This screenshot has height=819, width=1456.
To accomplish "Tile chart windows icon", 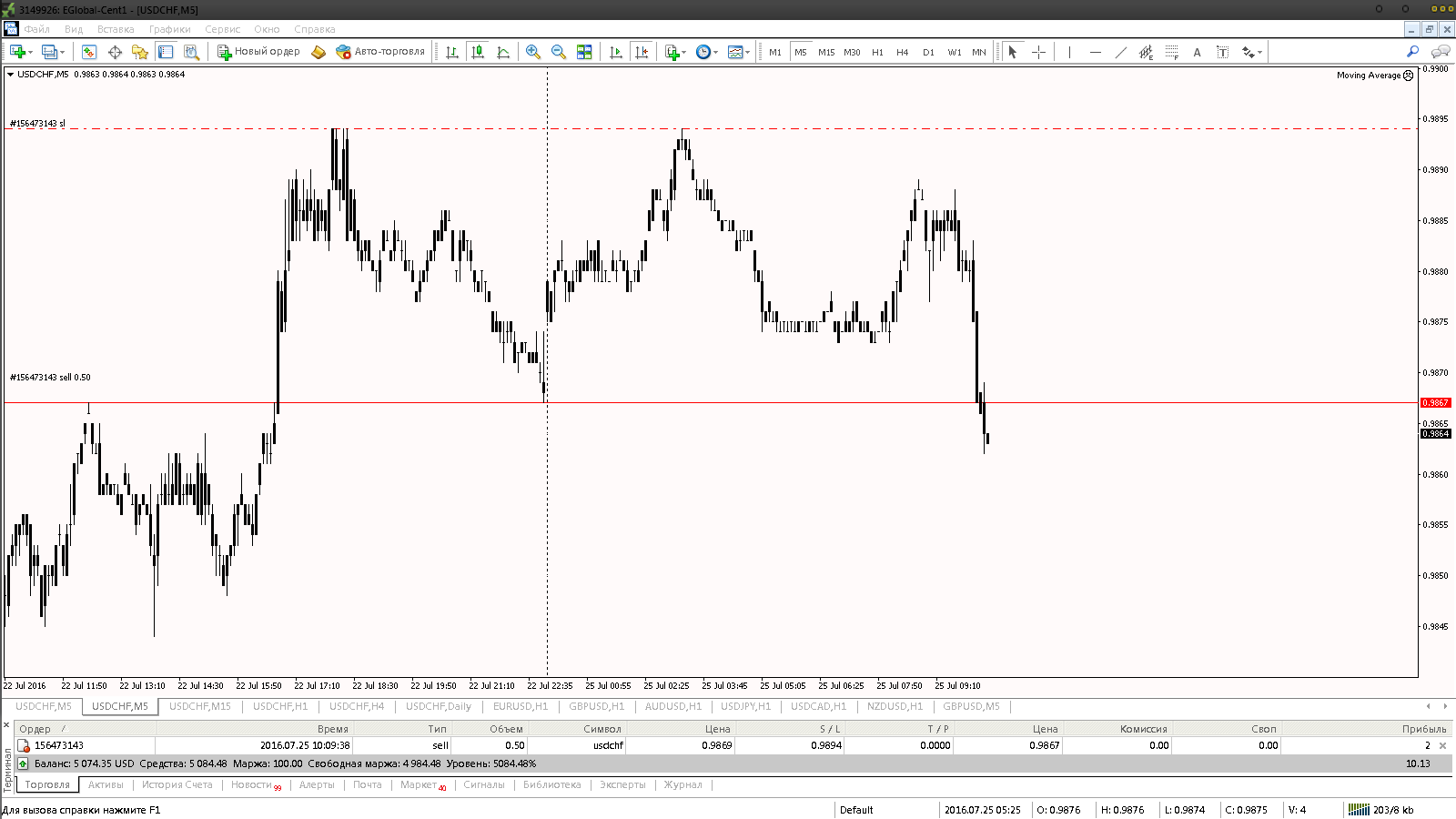I will coord(584,52).
